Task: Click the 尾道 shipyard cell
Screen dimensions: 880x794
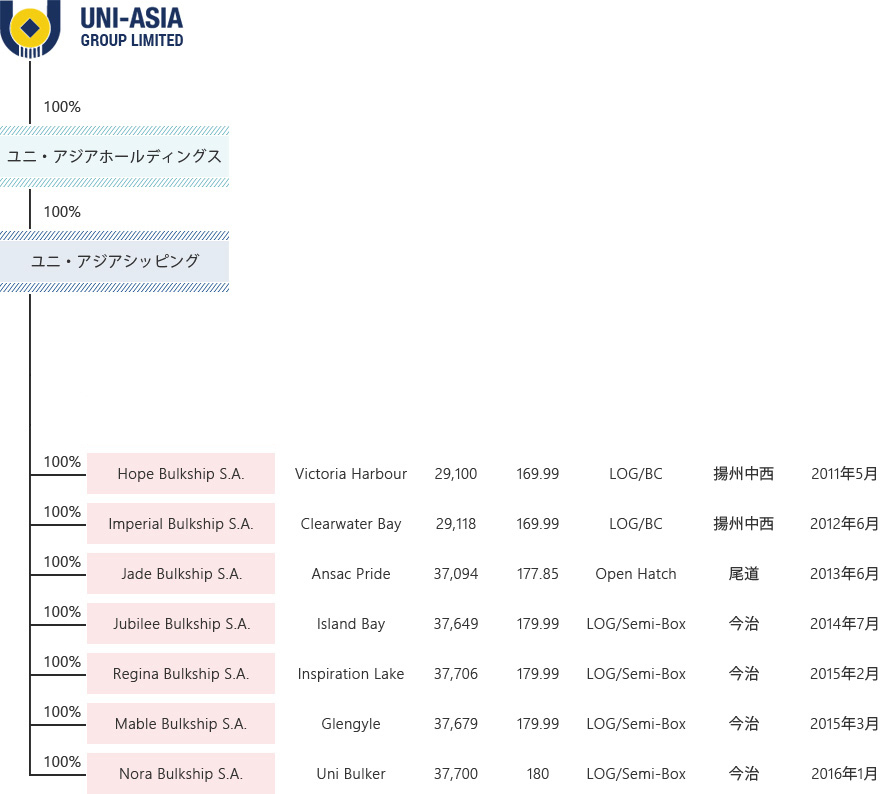Action: (x=744, y=573)
